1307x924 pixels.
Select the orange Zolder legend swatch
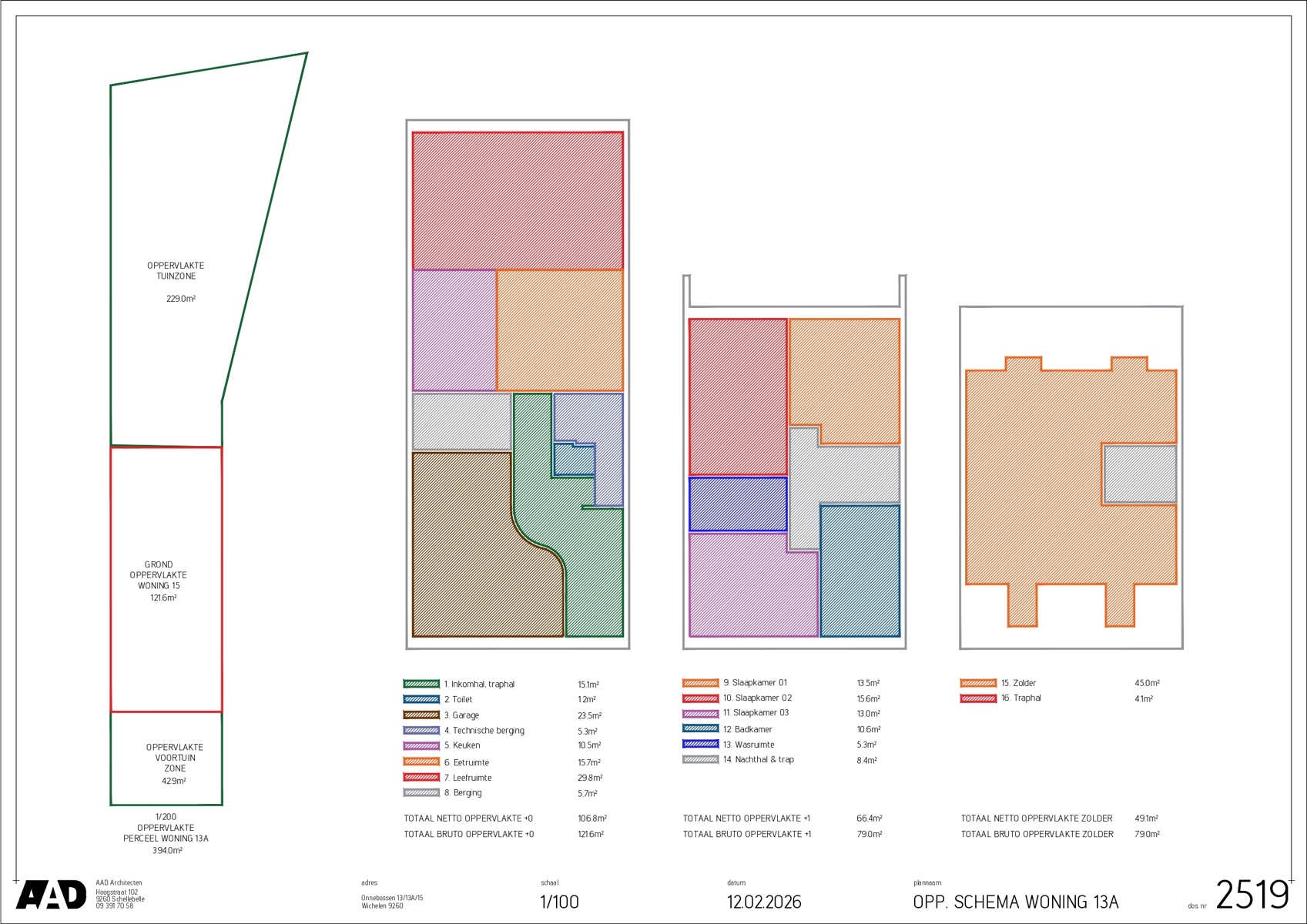pos(978,683)
